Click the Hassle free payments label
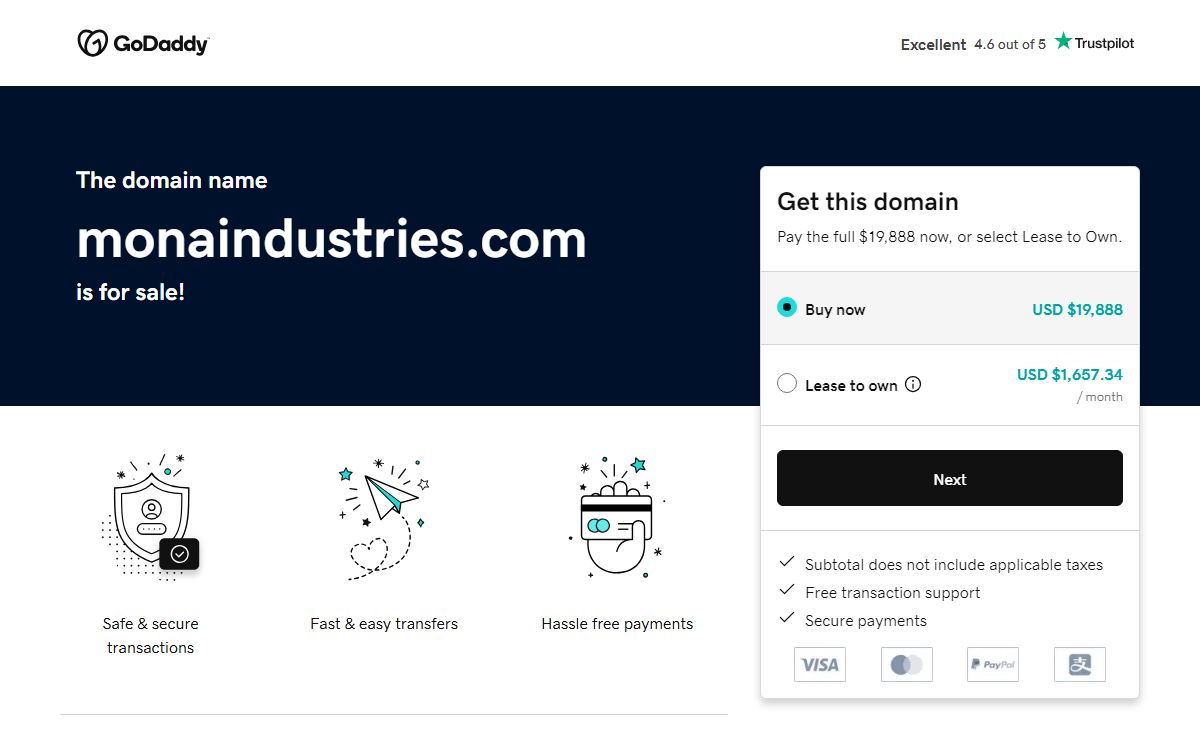 click(x=617, y=624)
